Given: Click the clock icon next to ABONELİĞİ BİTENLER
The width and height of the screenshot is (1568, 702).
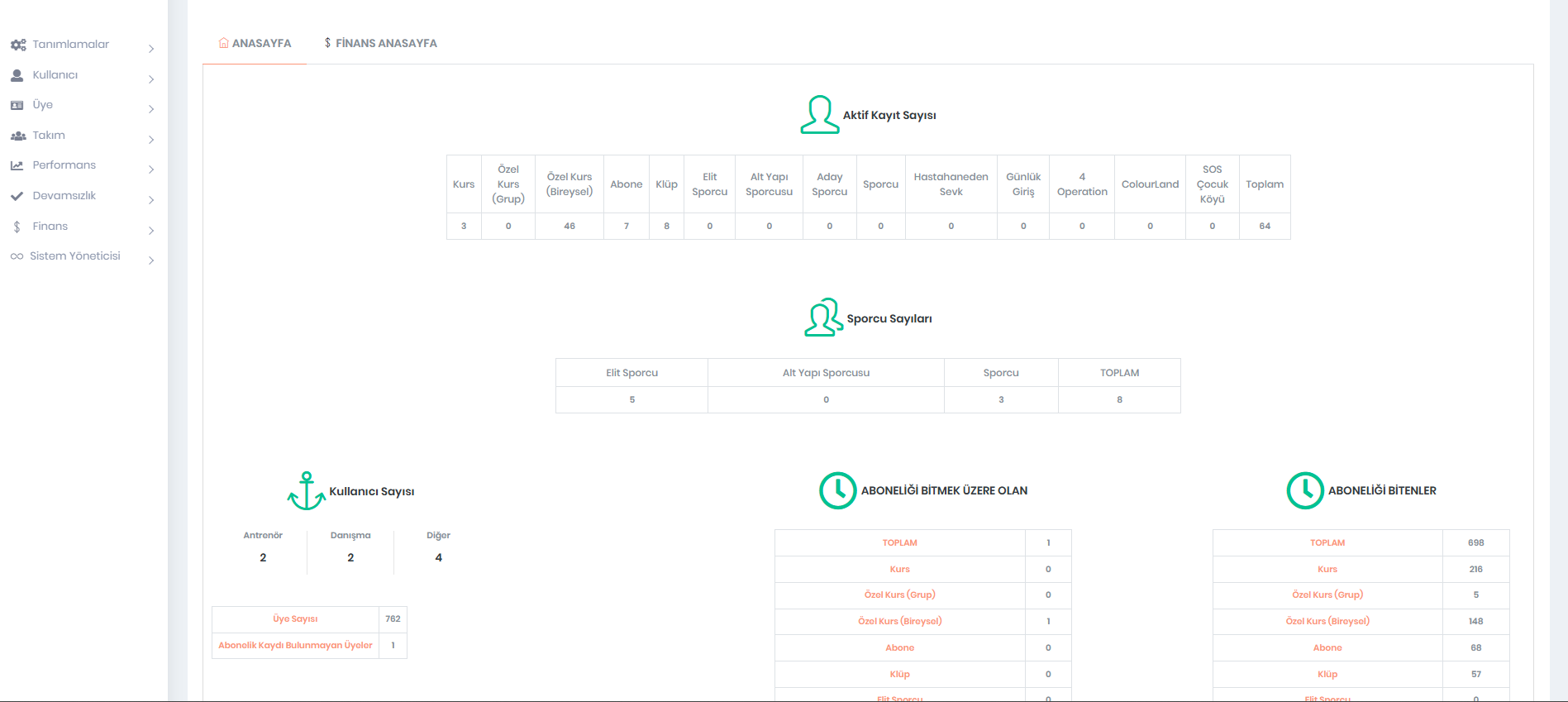Looking at the screenshot, I should click(x=1305, y=490).
